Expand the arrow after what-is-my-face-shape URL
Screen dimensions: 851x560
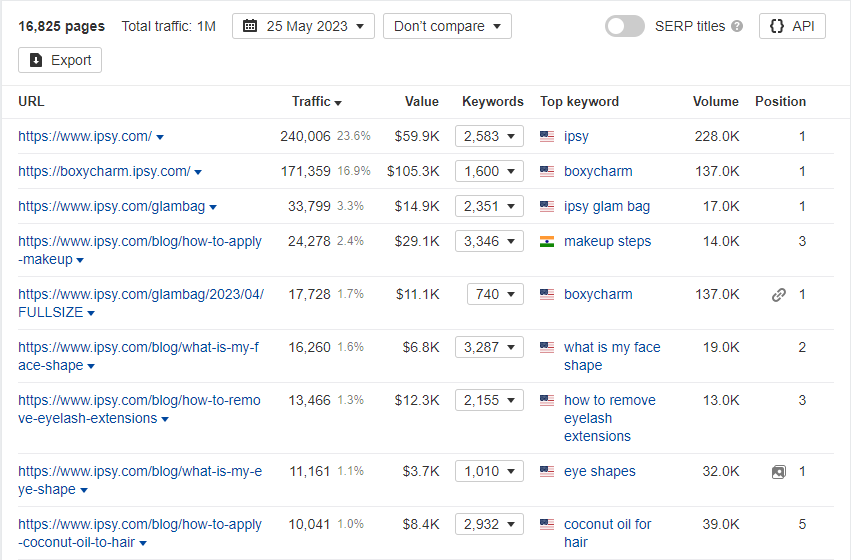pos(91,366)
